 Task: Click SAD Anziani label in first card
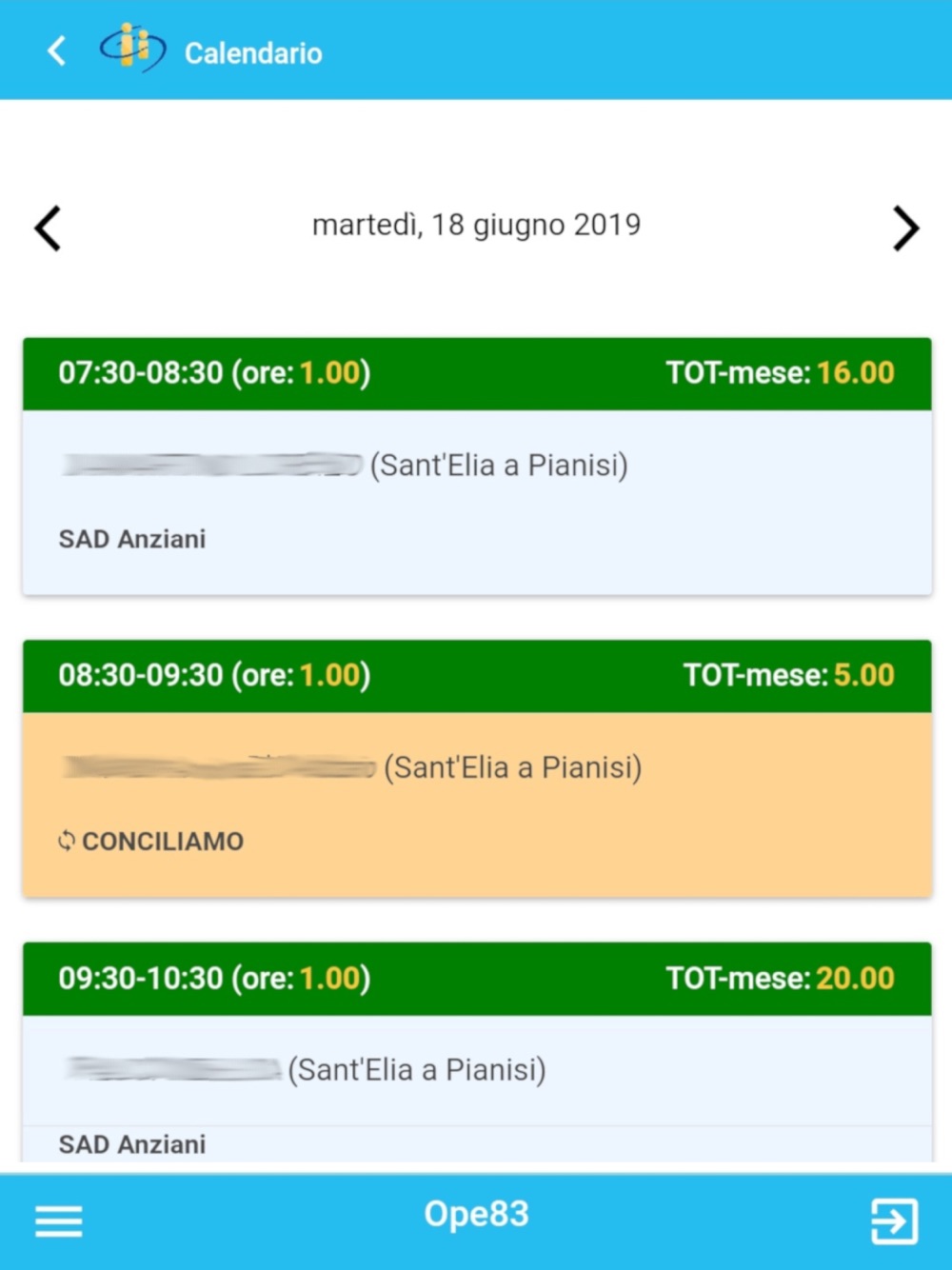(x=132, y=539)
